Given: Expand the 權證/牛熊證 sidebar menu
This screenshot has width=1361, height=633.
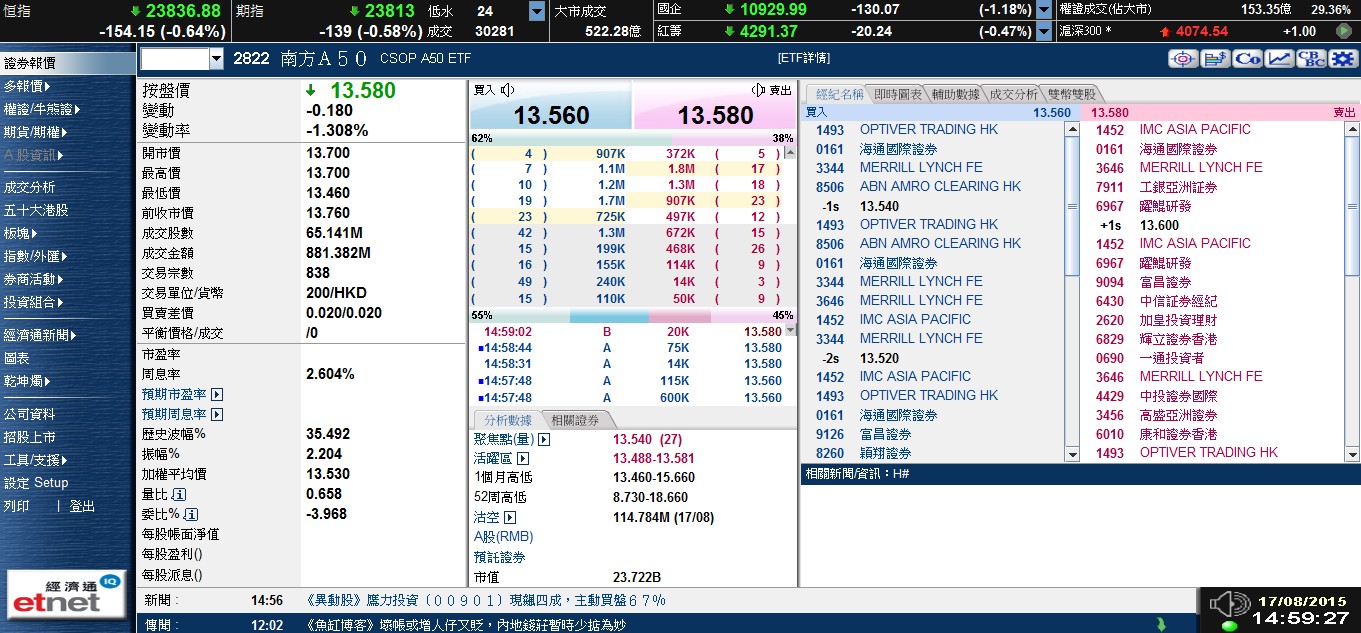Looking at the screenshot, I should [x=42, y=110].
